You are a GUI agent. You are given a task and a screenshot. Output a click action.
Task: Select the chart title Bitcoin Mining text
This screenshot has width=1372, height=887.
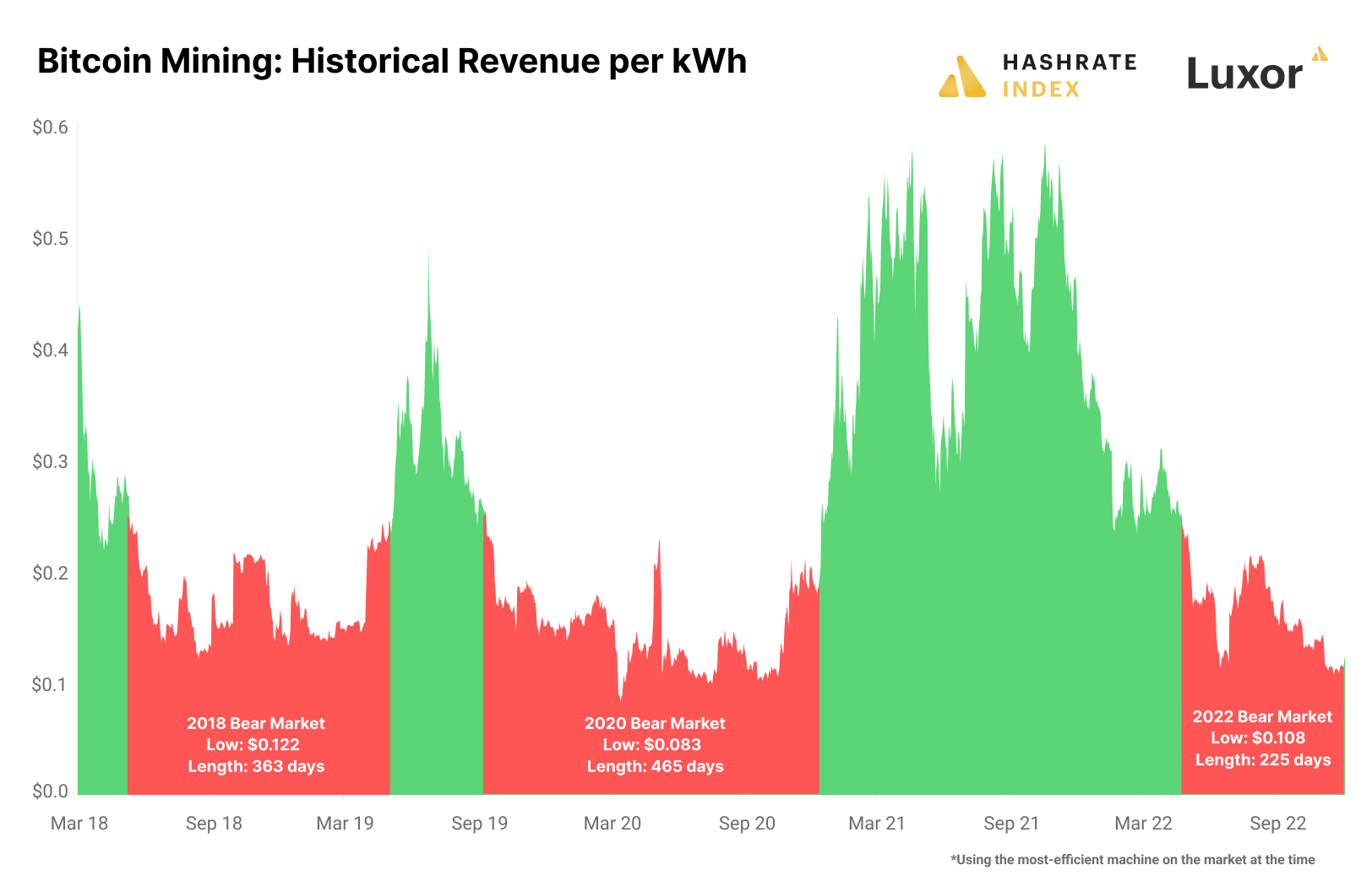[x=159, y=61]
